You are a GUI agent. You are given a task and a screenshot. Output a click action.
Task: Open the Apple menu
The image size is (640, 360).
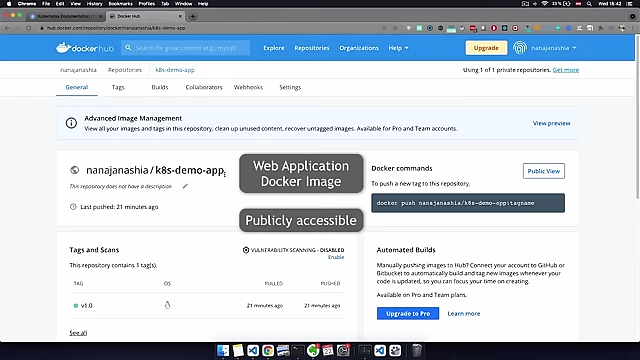tap(9, 4)
